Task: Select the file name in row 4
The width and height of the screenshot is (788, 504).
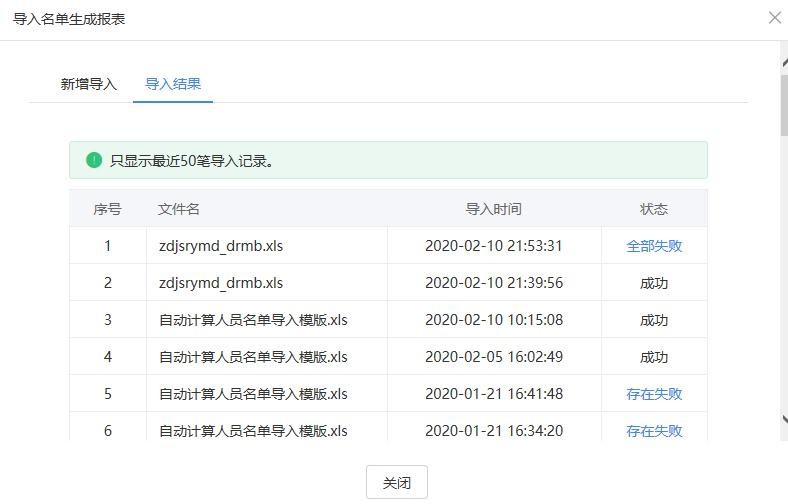Action: [253, 357]
